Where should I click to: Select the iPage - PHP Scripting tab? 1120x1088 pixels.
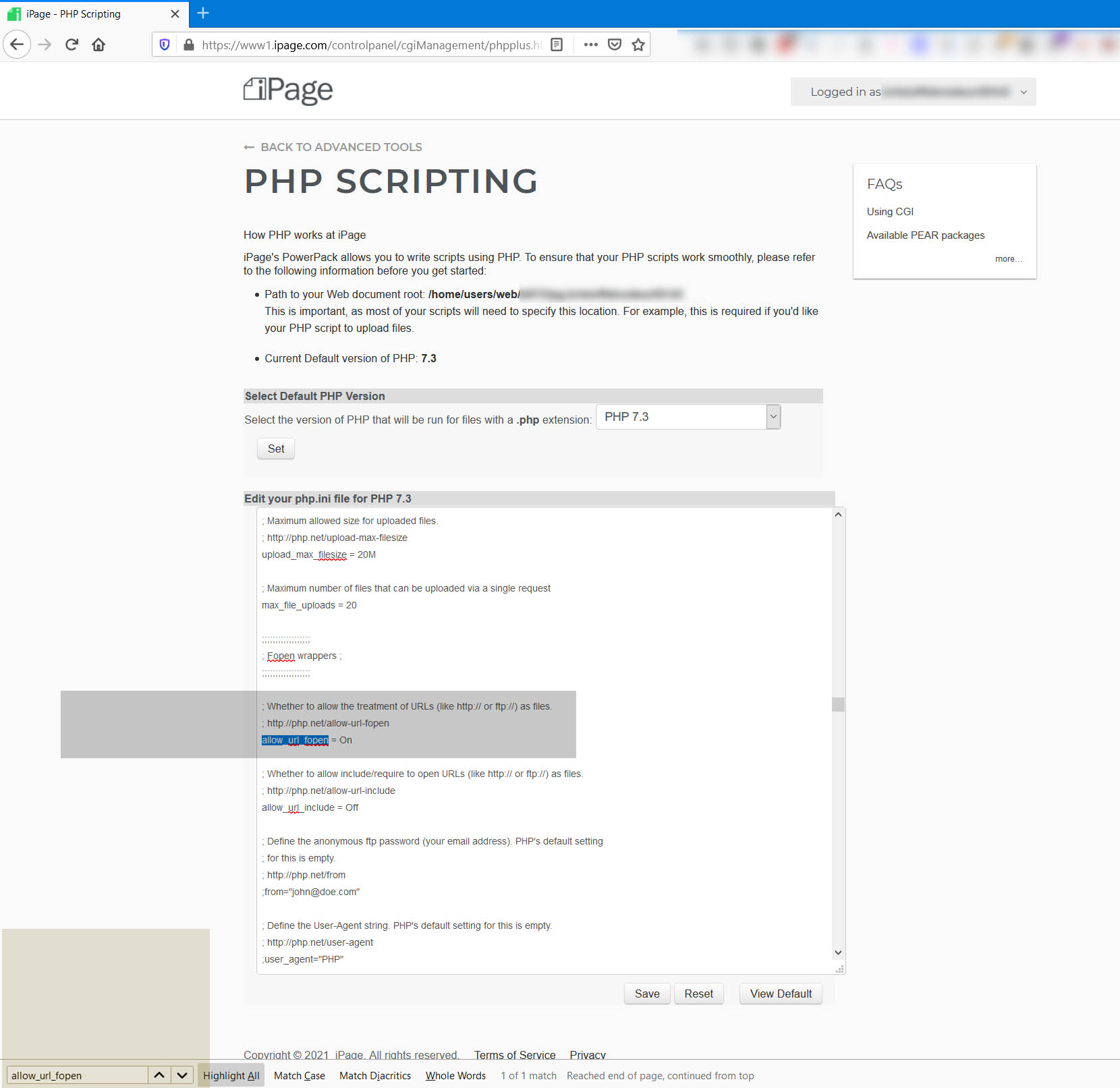tap(94, 13)
